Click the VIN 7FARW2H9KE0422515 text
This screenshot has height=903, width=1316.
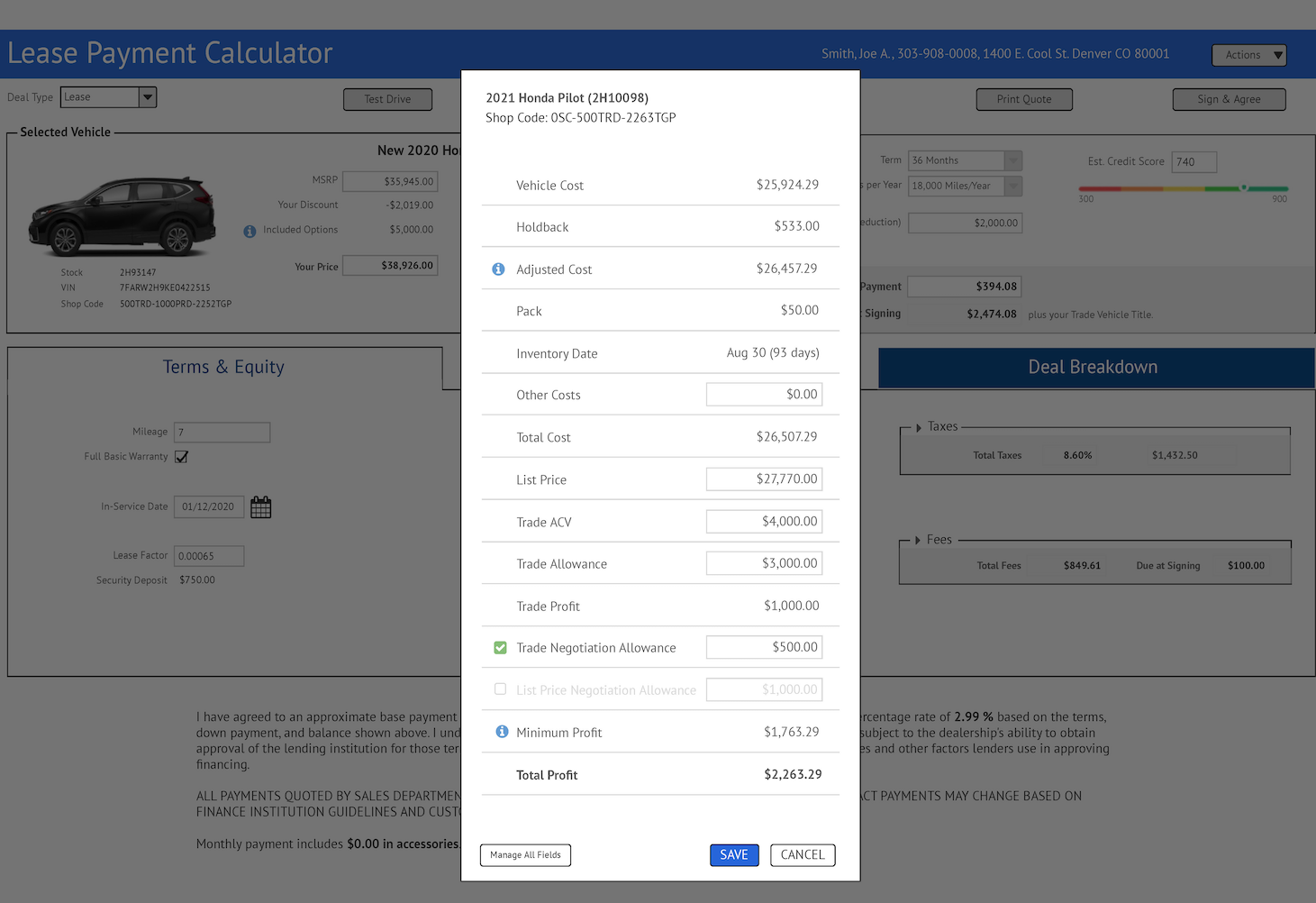pos(165,288)
